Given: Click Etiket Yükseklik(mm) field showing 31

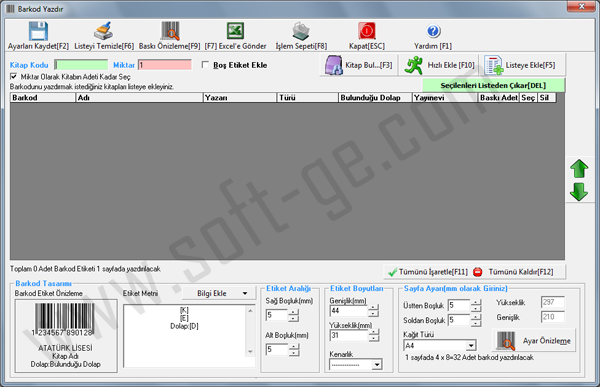Looking at the screenshot, I should click(349, 335).
